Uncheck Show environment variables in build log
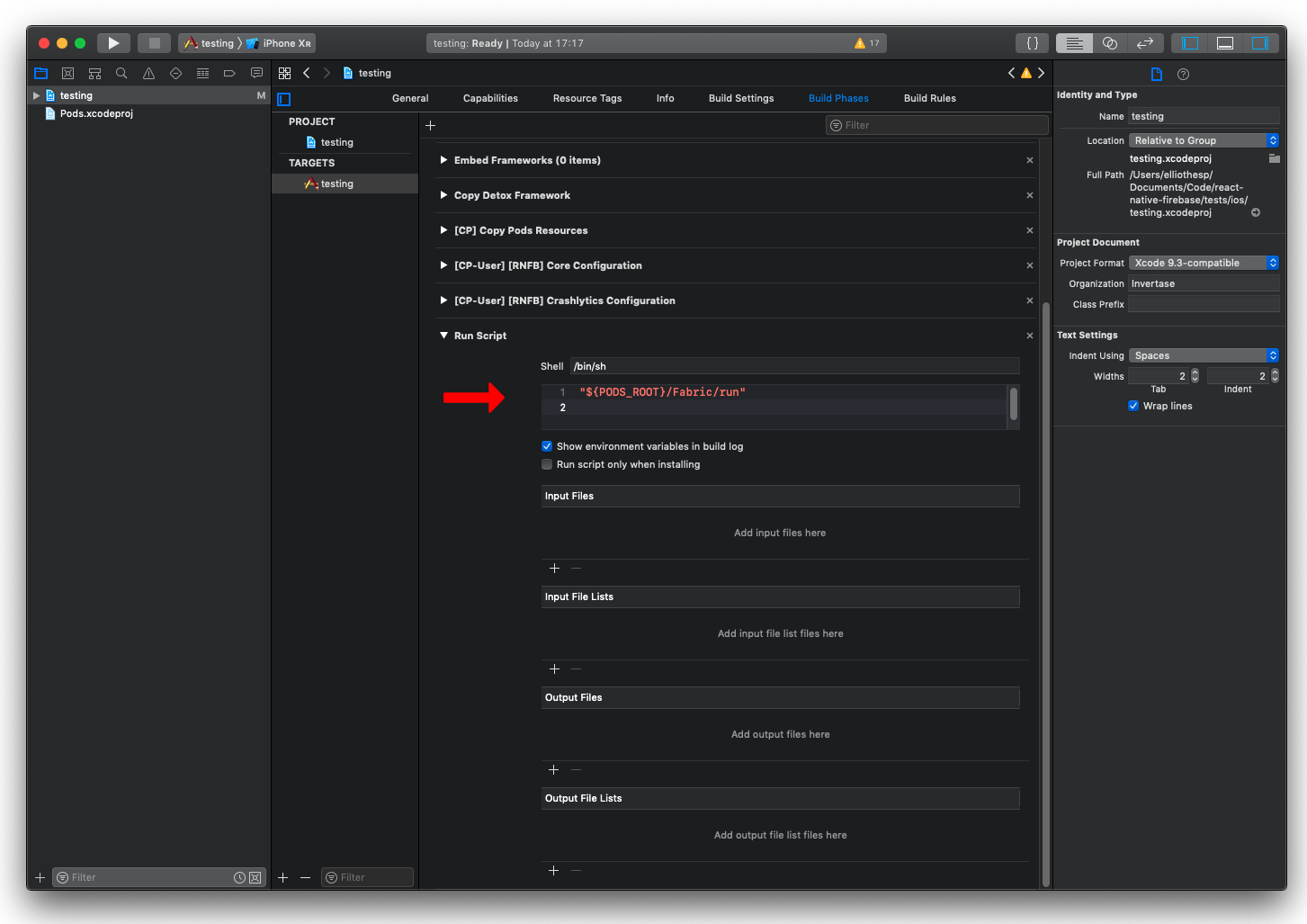Image resolution: width=1307 pixels, height=924 pixels. (547, 446)
